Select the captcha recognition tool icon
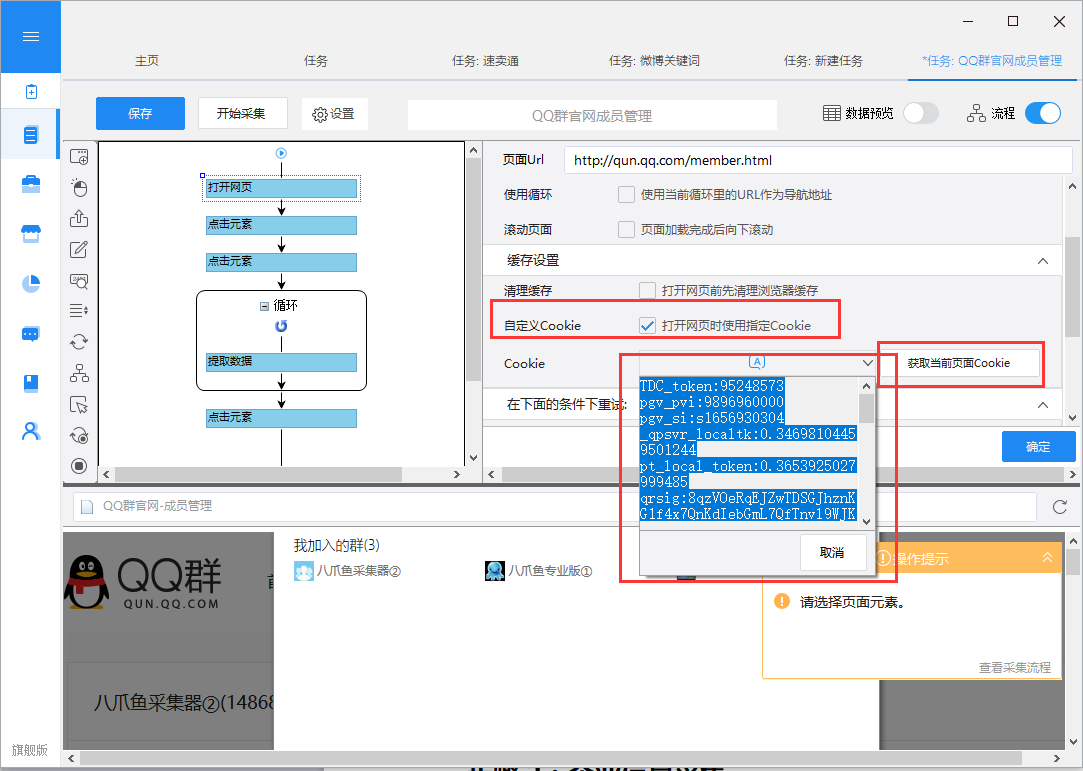This screenshot has width=1083, height=771. pos(79,280)
